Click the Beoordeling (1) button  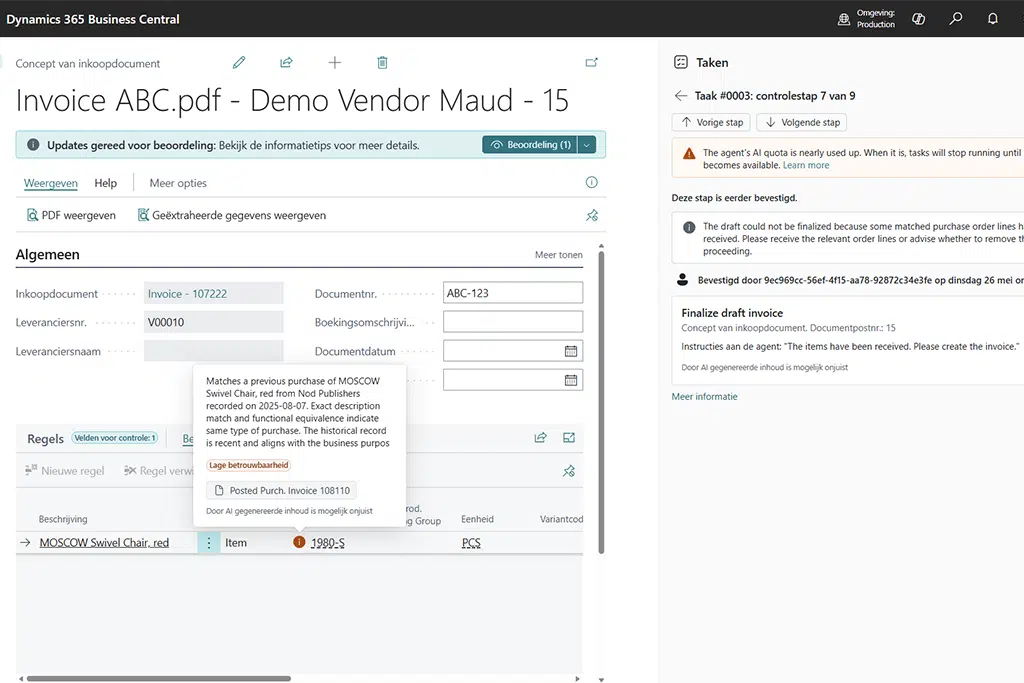tap(530, 145)
